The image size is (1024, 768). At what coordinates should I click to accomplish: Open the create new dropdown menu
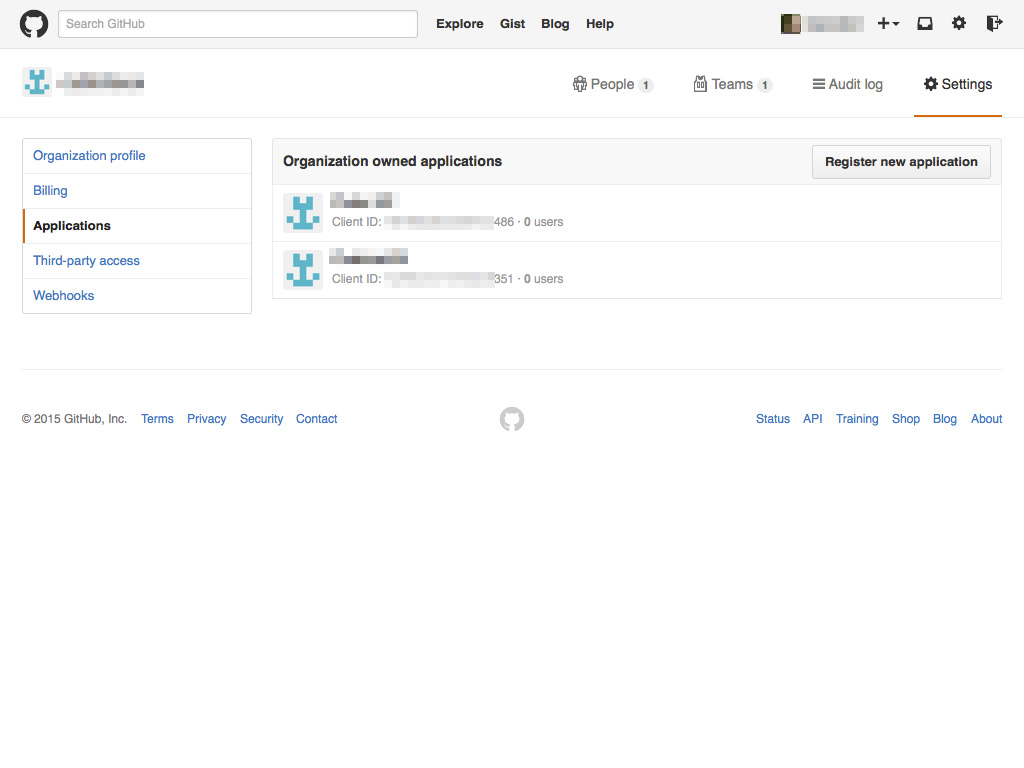click(x=888, y=23)
